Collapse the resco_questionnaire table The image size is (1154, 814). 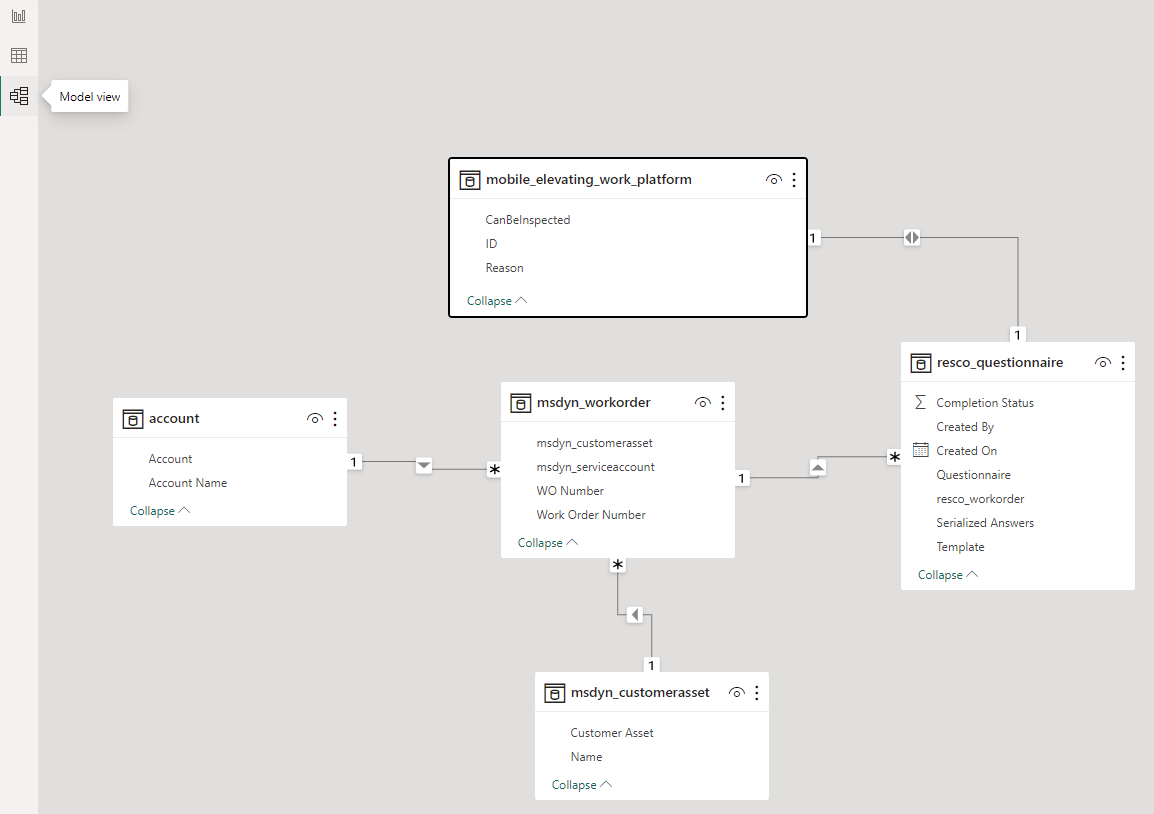point(947,575)
